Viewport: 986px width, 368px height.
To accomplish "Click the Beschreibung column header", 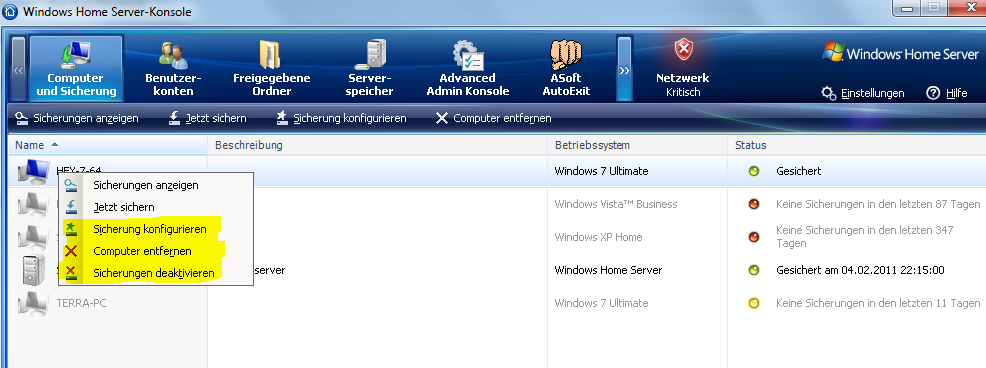I will 377,145.
